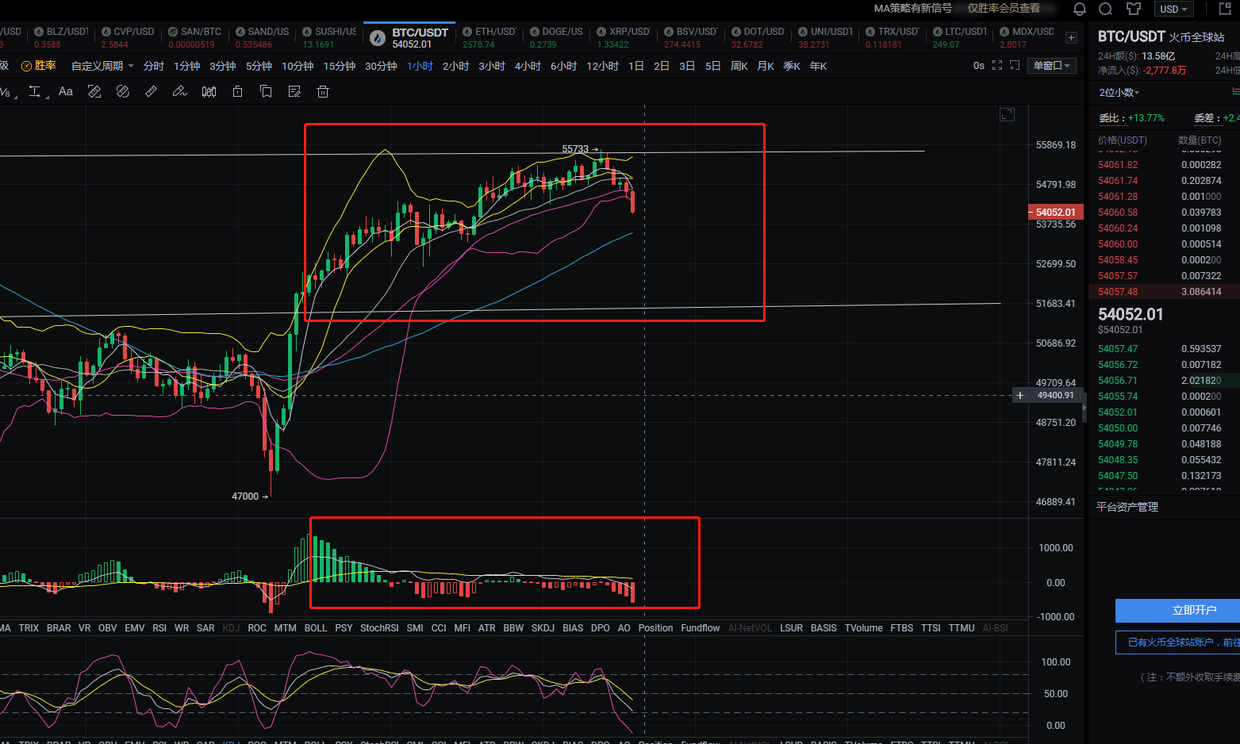Select the first eraser-like drawing tool
The height and width of the screenshot is (744, 1240).
pos(94,91)
